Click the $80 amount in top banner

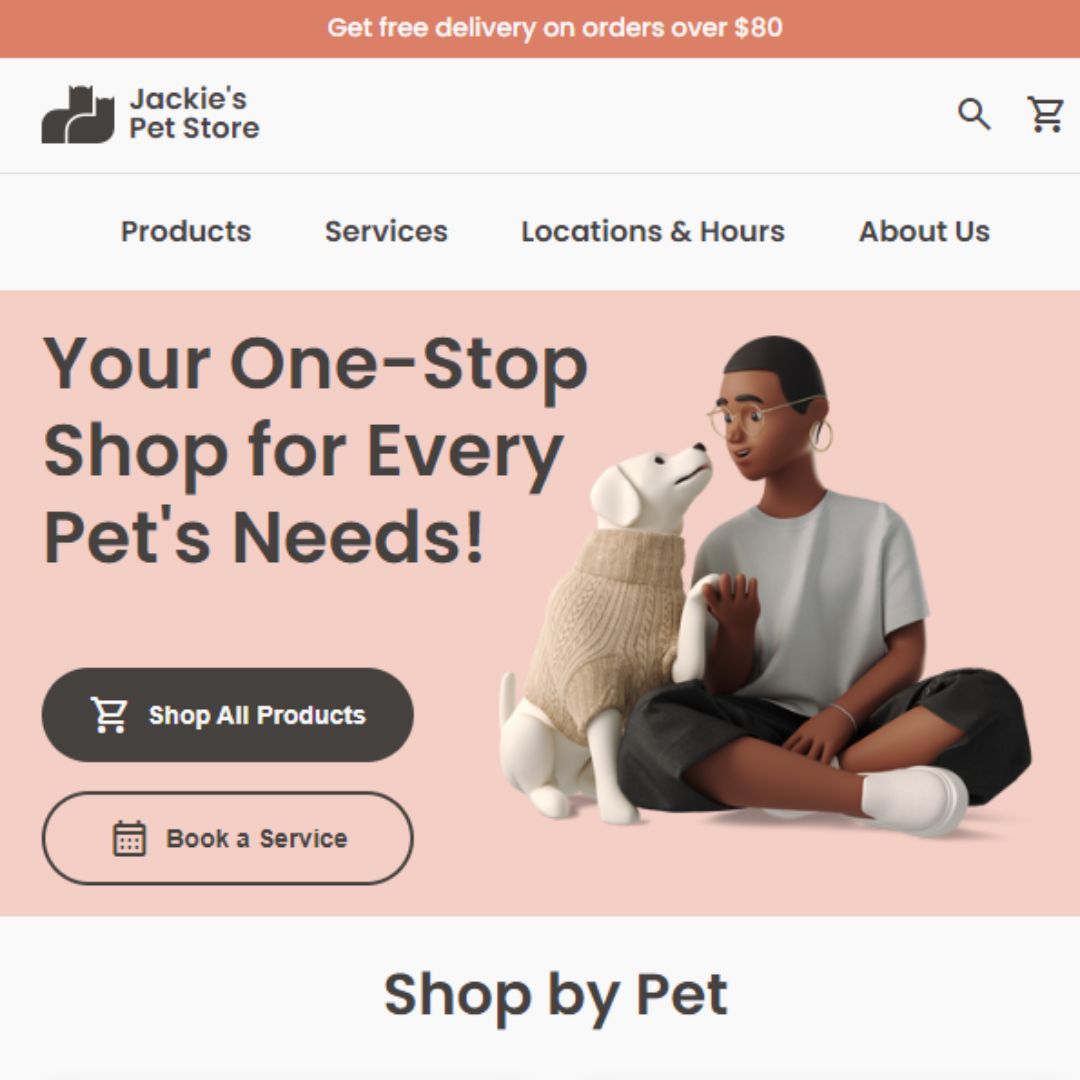[x=758, y=28]
